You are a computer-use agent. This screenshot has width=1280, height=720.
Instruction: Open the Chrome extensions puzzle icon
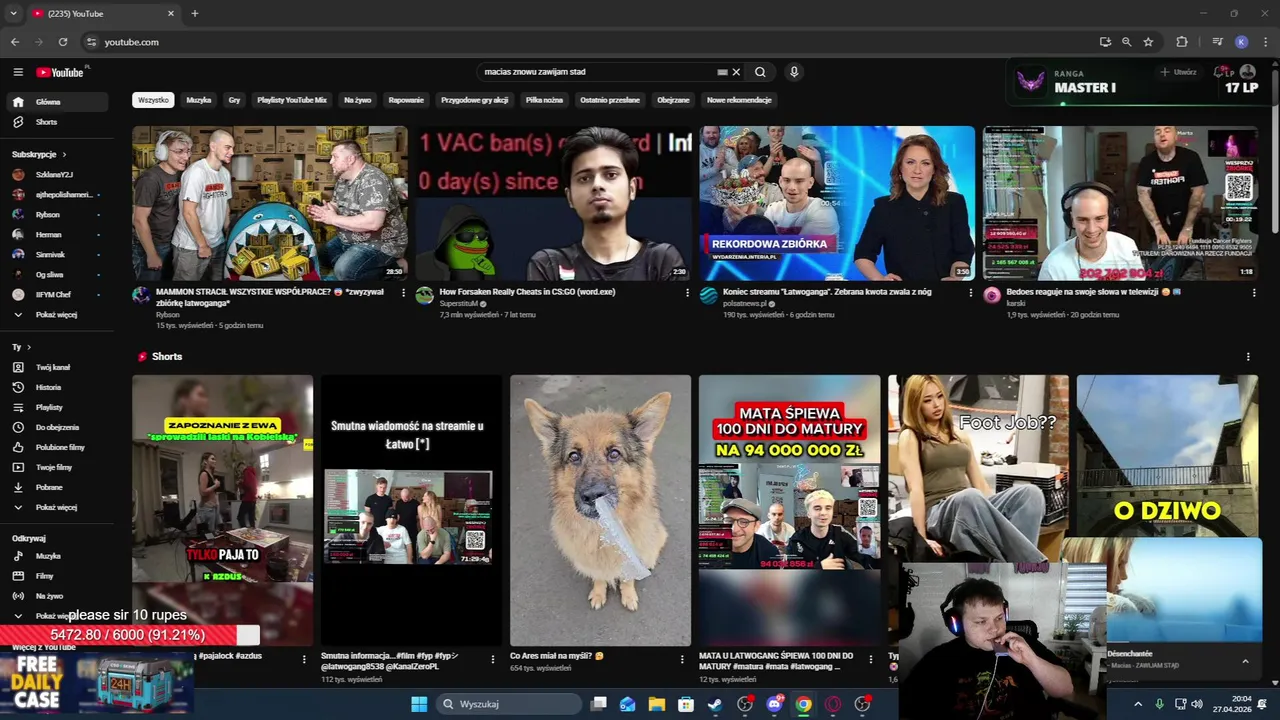(1182, 42)
